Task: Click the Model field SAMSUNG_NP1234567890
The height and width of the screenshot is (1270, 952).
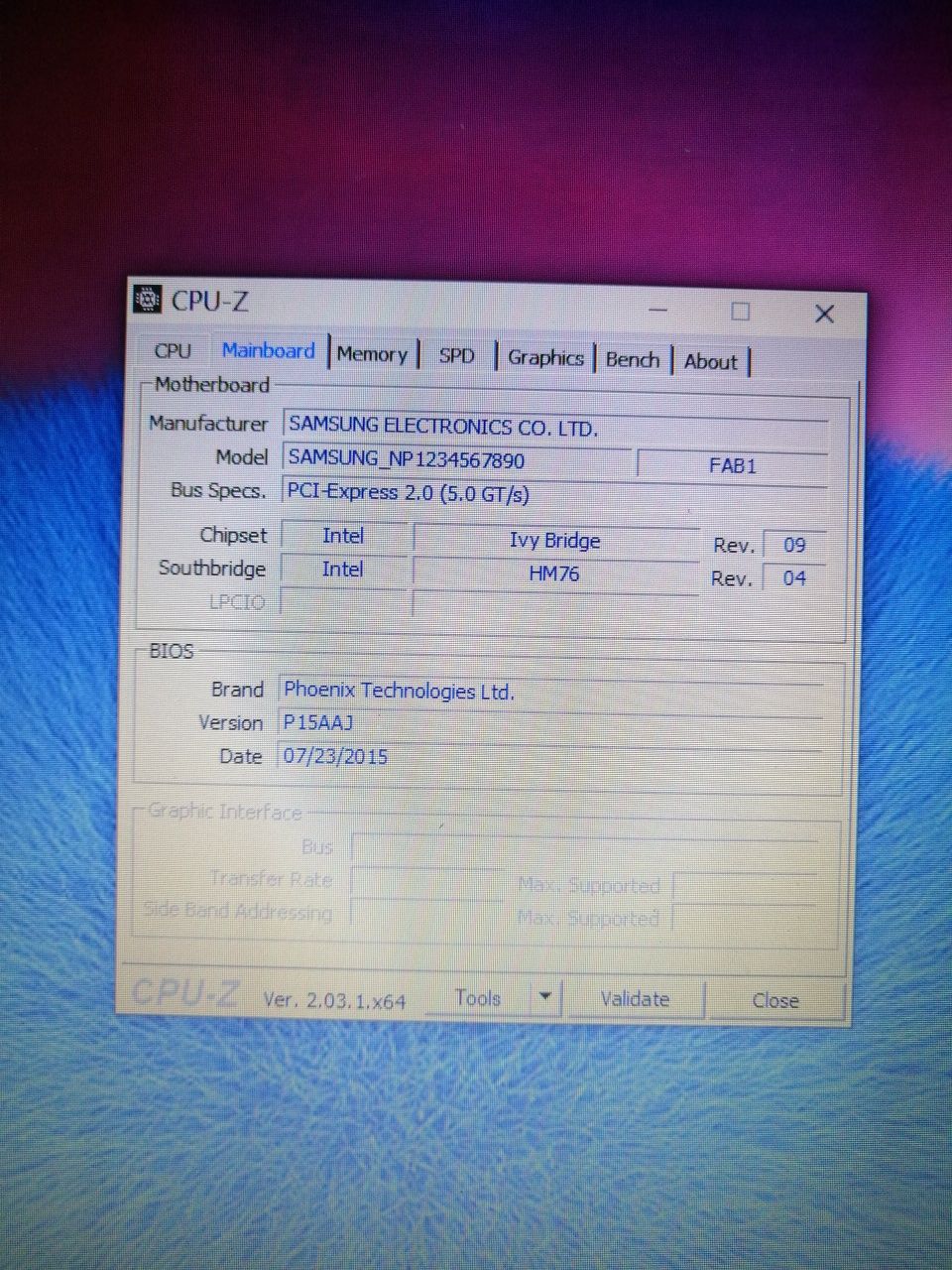Action: 457,459
